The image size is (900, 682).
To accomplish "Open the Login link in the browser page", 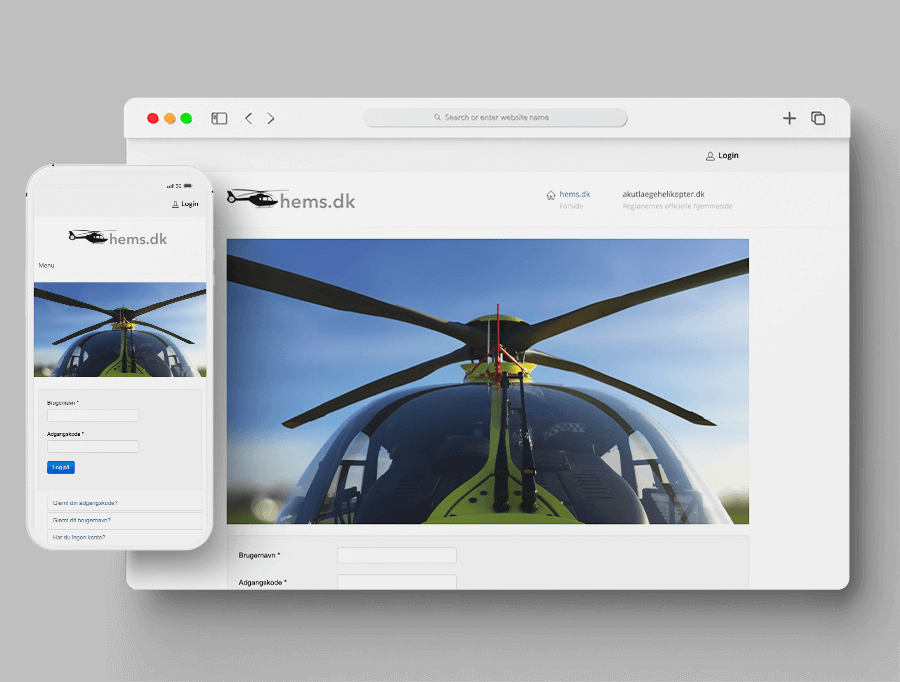I will point(722,156).
